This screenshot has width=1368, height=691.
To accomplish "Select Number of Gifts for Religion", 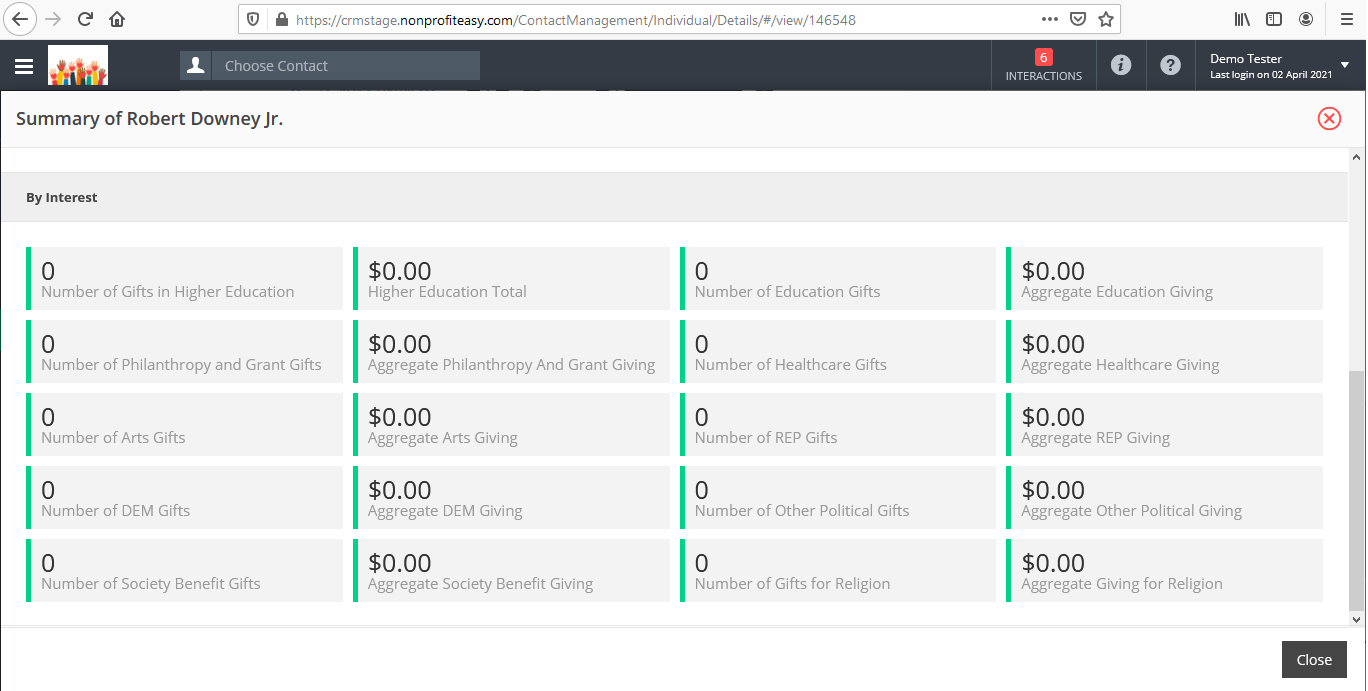I will [x=838, y=571].
